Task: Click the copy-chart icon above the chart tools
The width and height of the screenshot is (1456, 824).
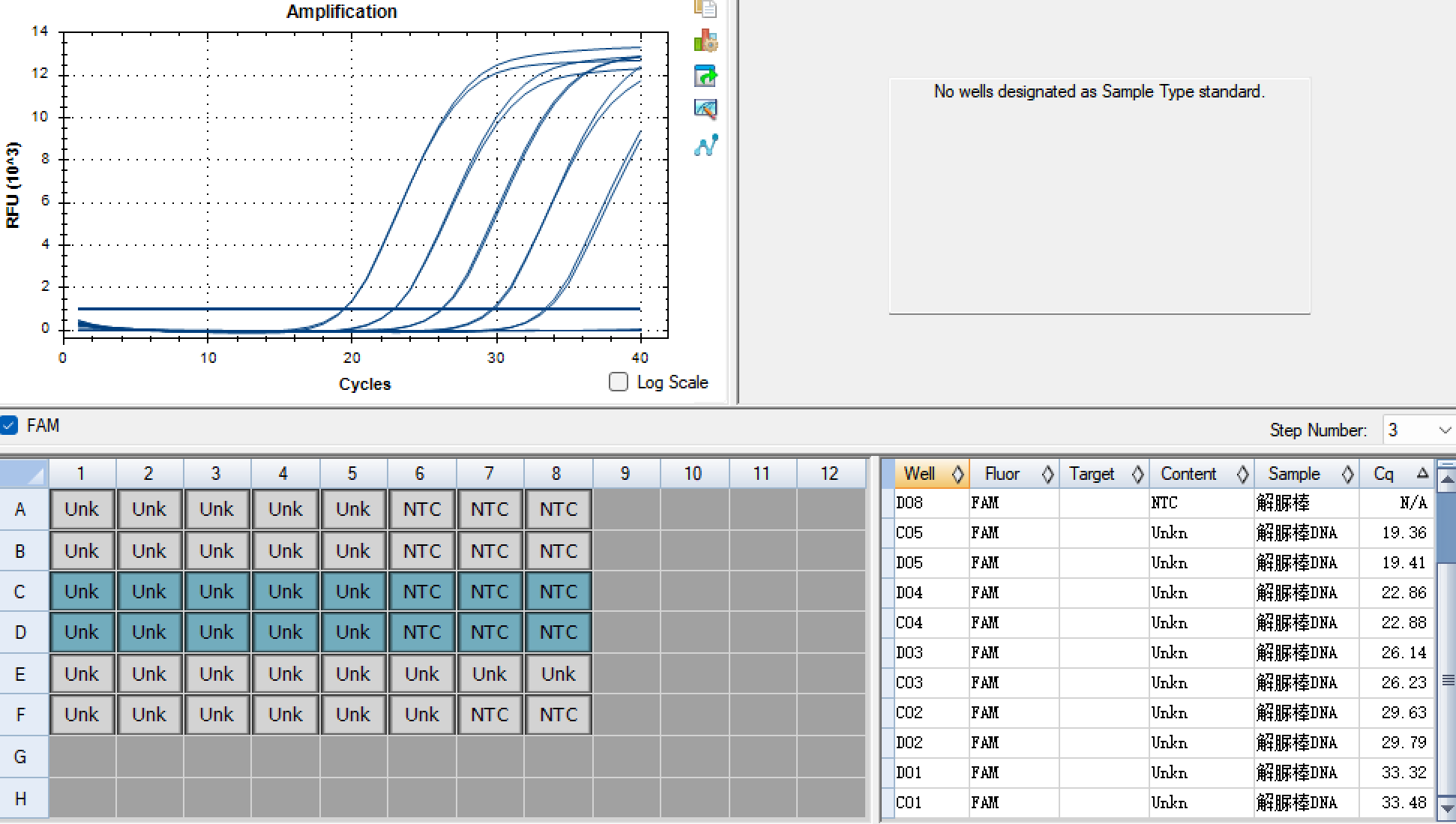Action: [x=706, y=8]
